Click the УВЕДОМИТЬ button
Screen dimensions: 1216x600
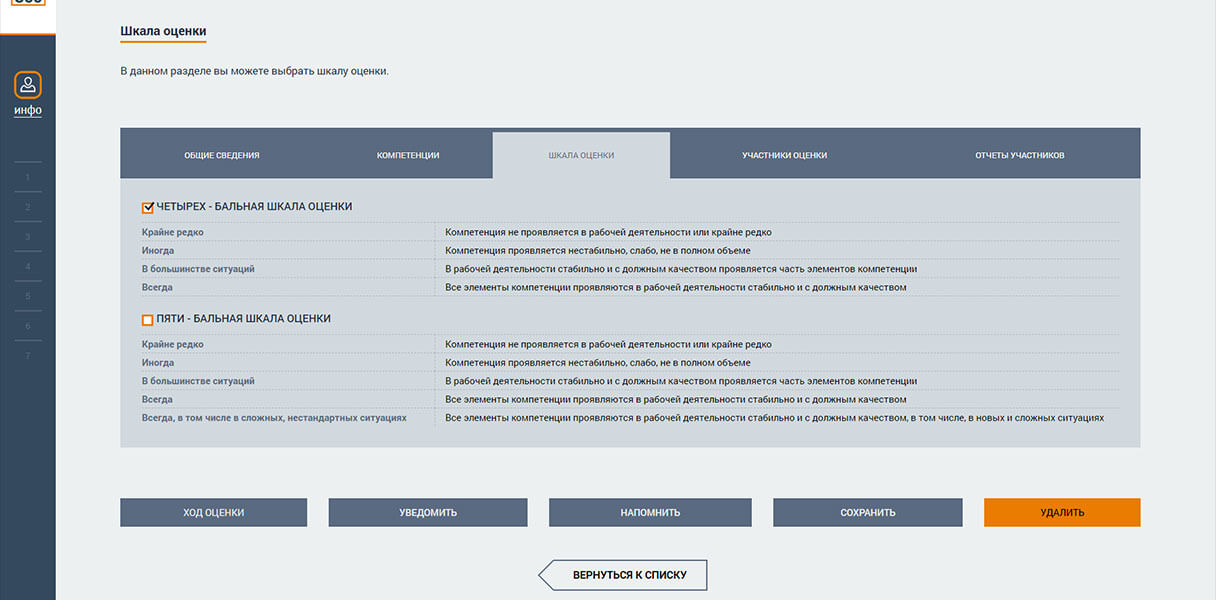pos(428,512)
